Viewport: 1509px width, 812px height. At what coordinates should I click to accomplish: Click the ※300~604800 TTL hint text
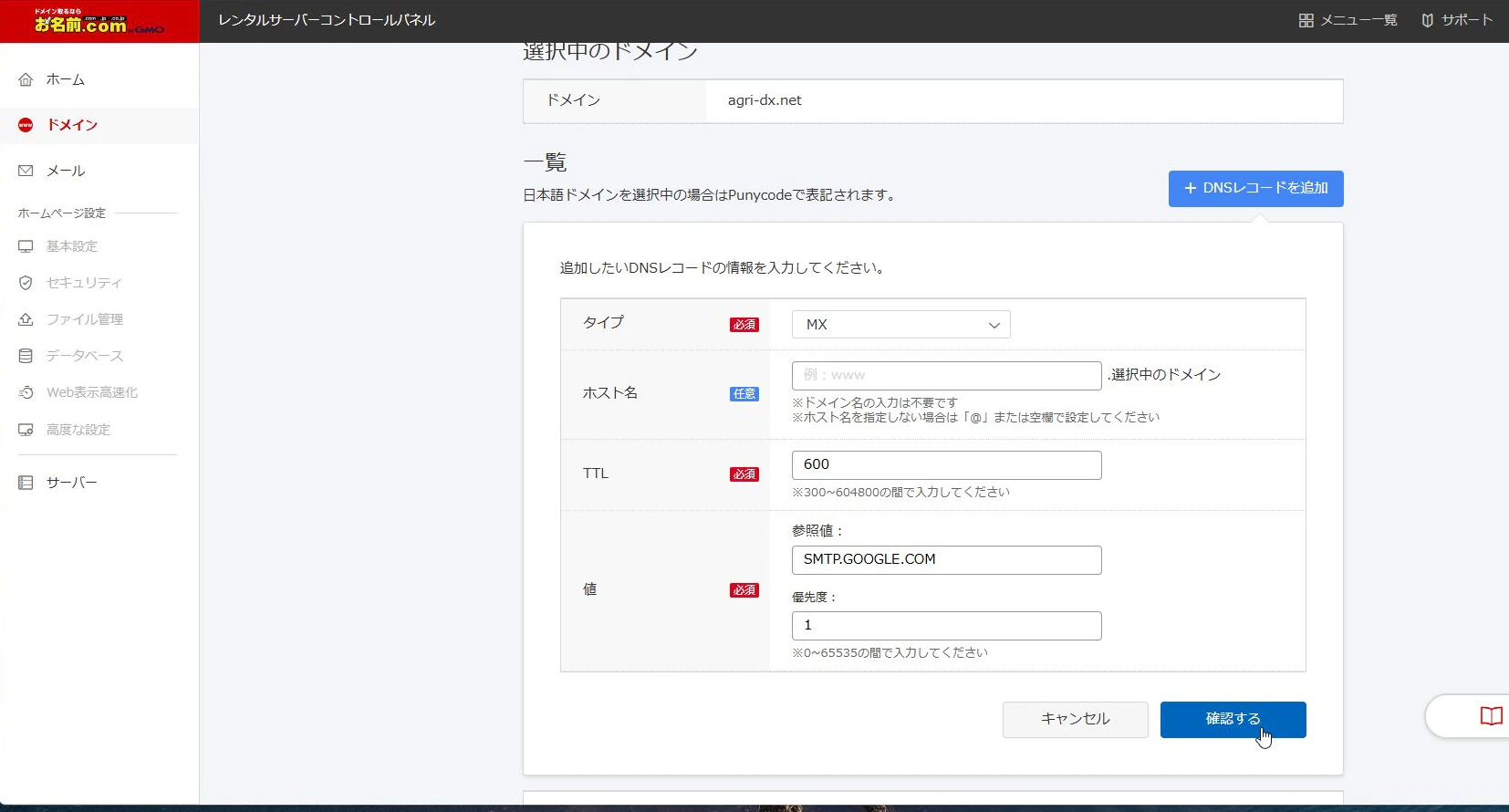coord(900,492)
